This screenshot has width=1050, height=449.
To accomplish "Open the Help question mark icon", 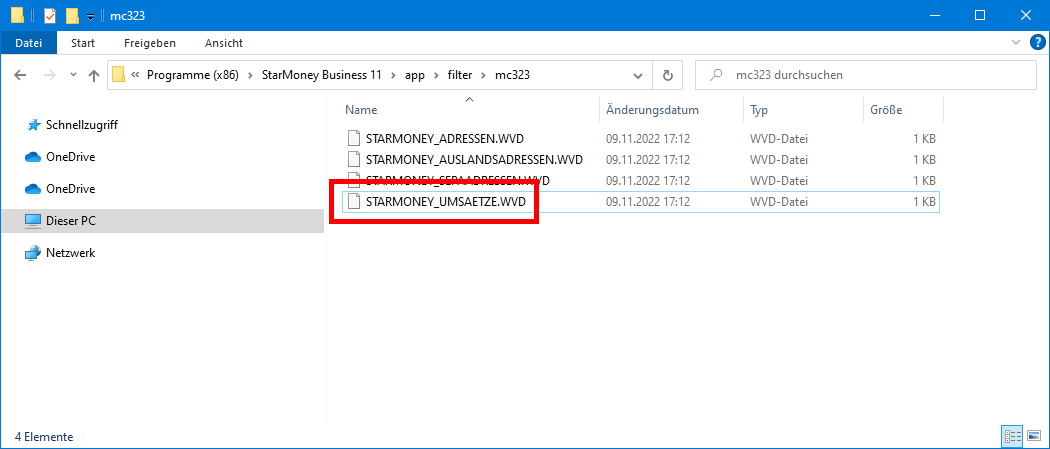I will (x=1037, y=43).
